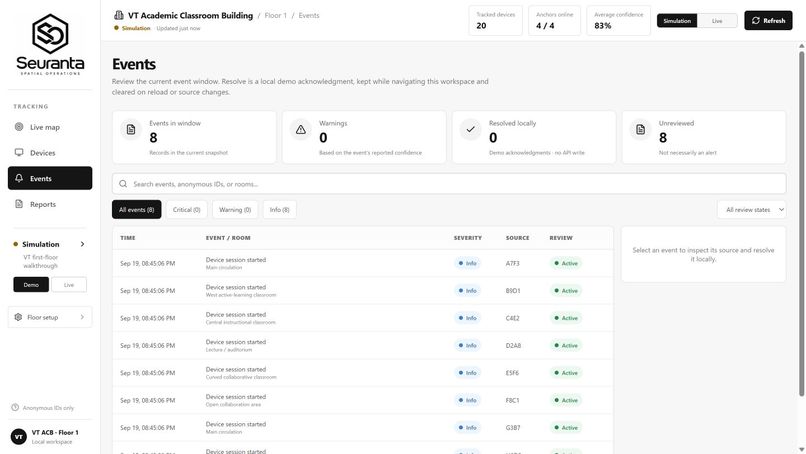This screenshot has height=454, width=806.
Task: Open the Devices monitor icon
Action: click(19, 153)
